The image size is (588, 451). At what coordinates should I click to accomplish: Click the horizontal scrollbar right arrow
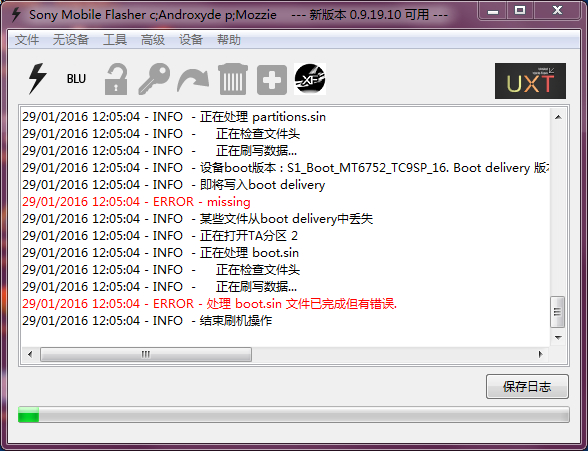coord(540,354)
